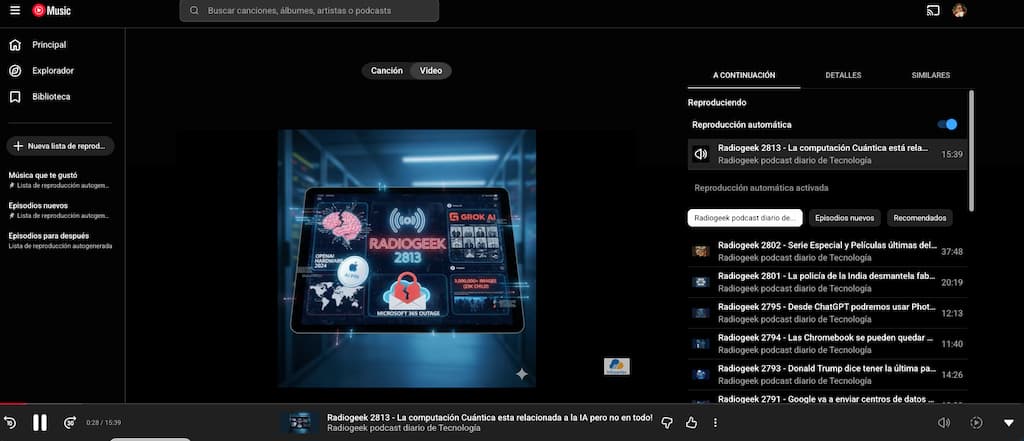
Task: Filter queue by Episodios nuevos chip
Action: click(x=844, y=217)
